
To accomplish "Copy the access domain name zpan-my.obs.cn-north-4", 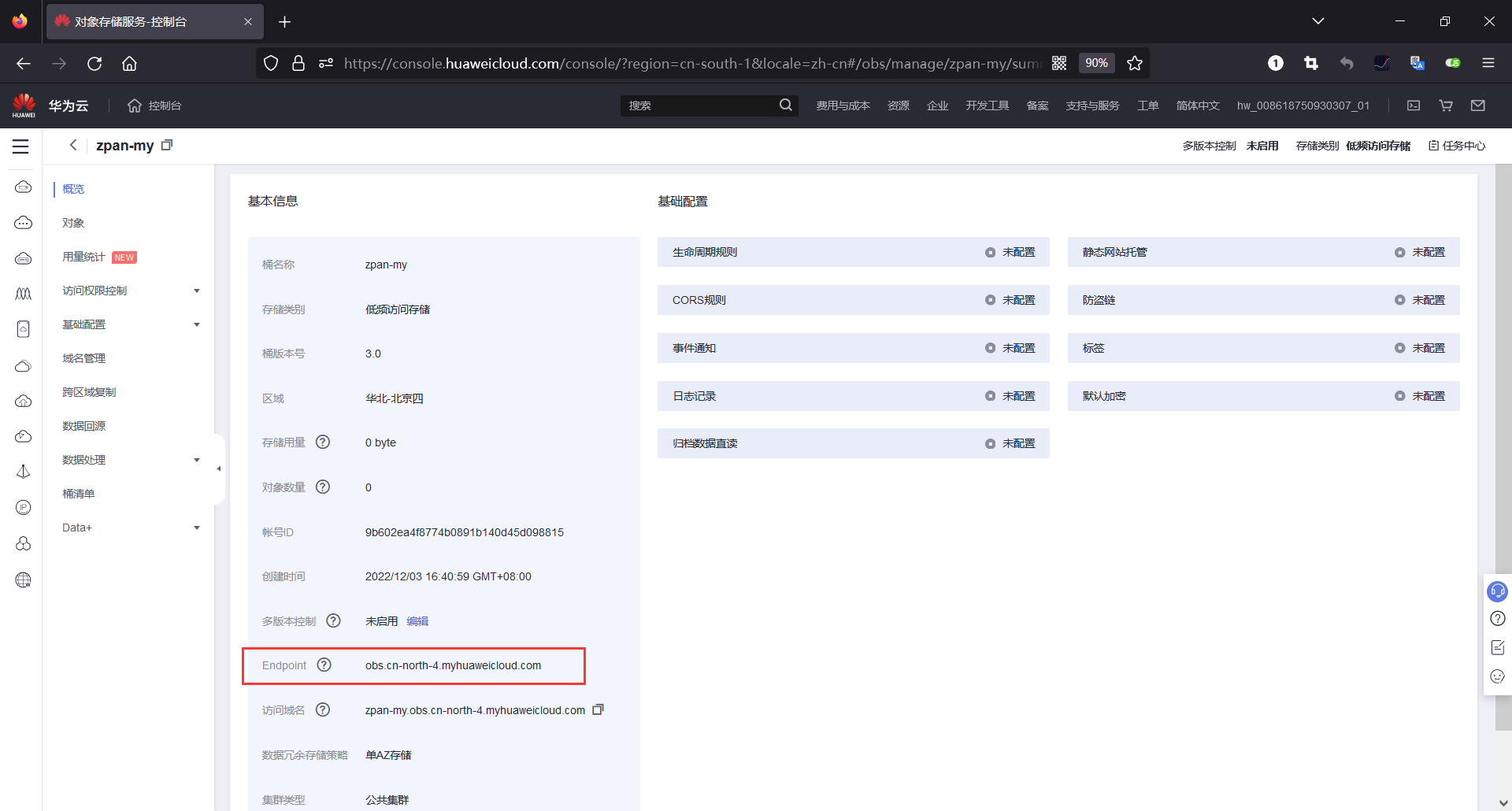I will coord(598,709).
